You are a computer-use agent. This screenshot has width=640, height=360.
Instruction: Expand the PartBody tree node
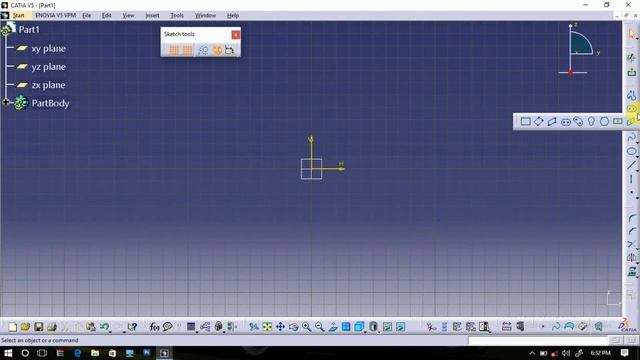point(6,102)
